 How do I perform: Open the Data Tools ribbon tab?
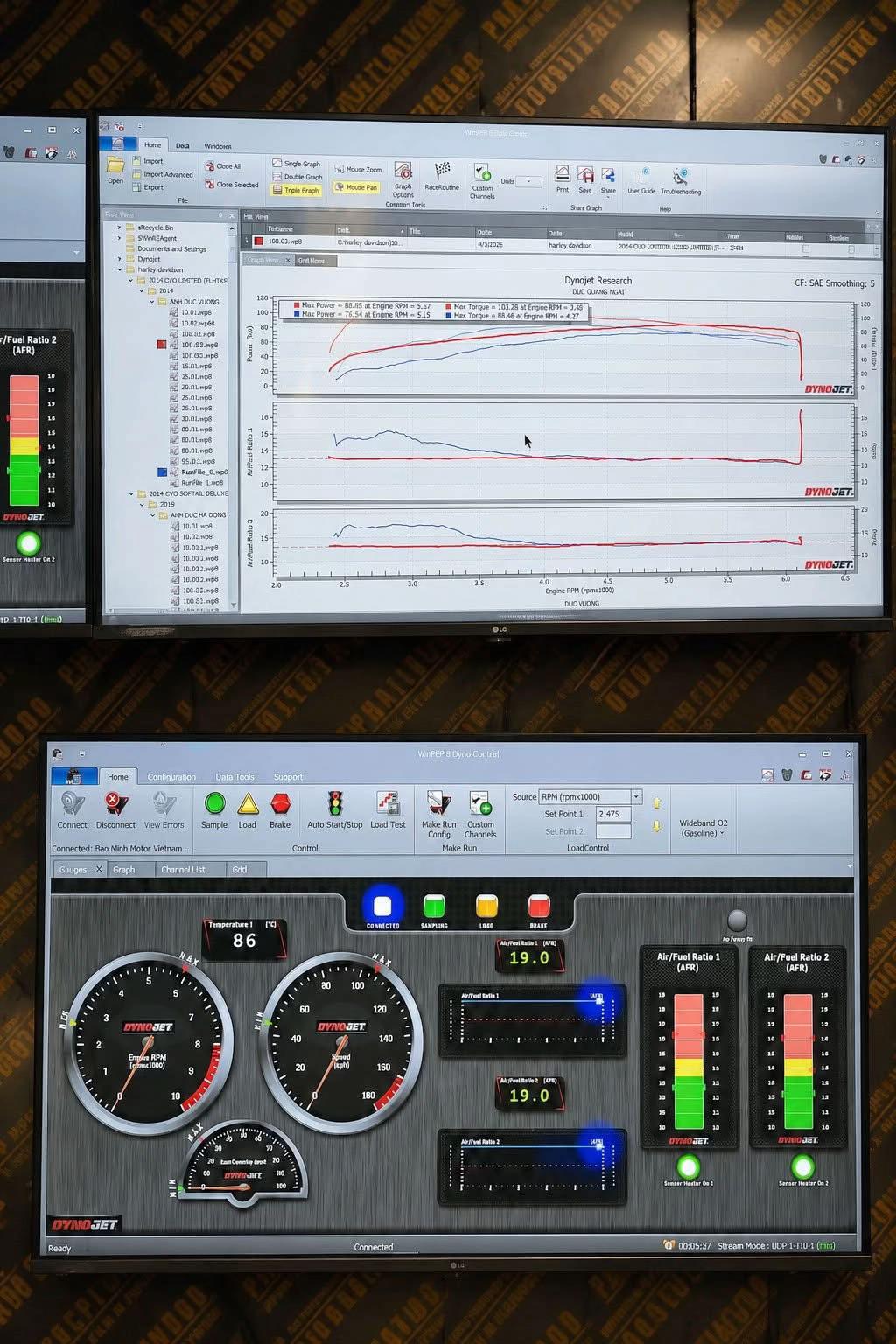tap(234, 777)
